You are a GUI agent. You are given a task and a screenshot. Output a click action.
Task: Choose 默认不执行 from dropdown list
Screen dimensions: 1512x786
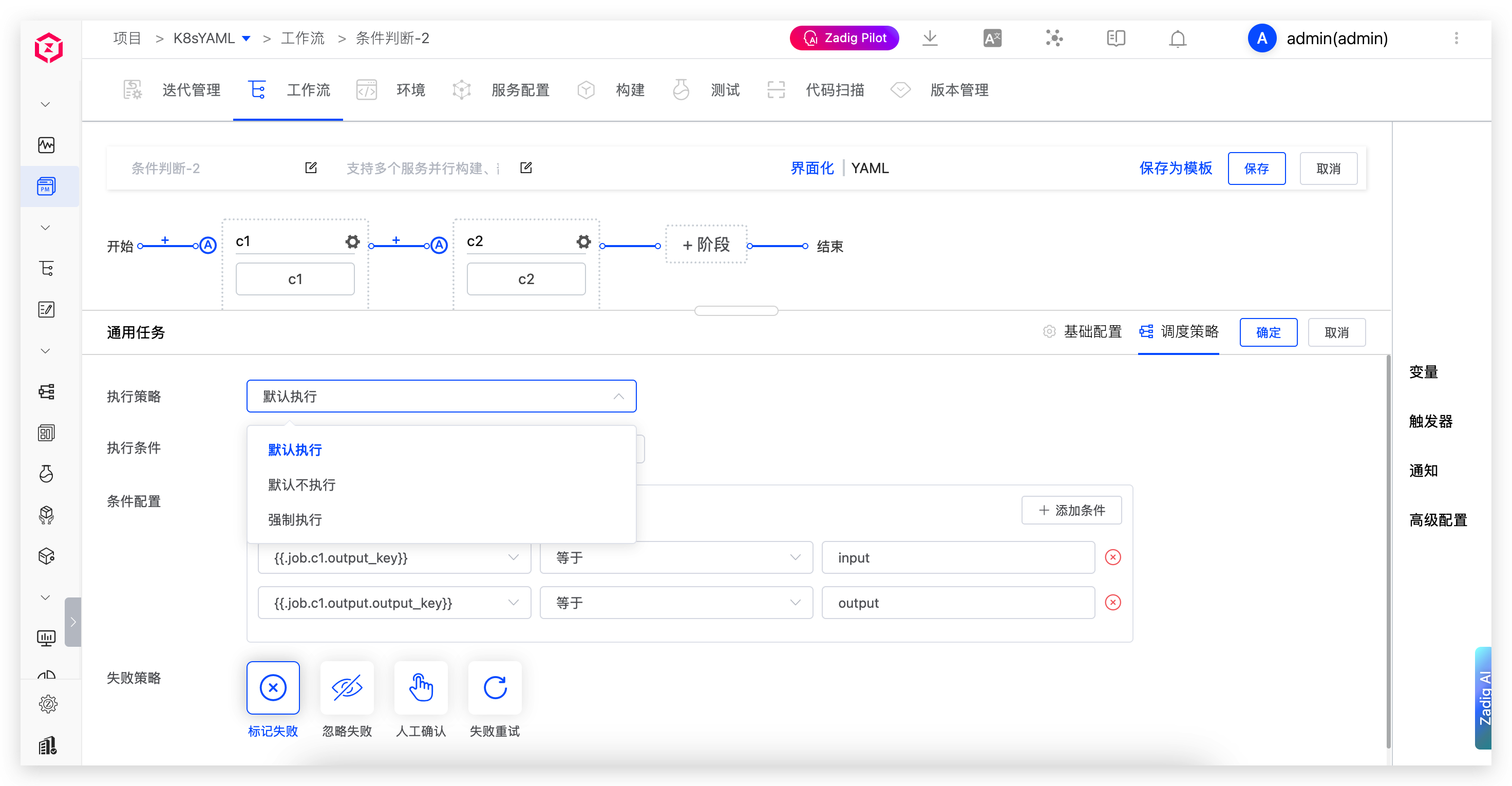[301, 485]
